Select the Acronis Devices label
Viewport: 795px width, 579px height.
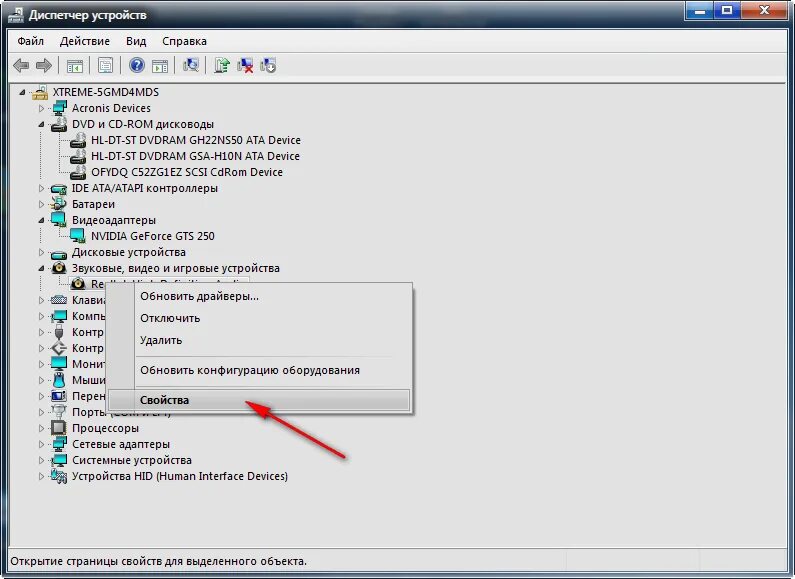pos(111,108)
